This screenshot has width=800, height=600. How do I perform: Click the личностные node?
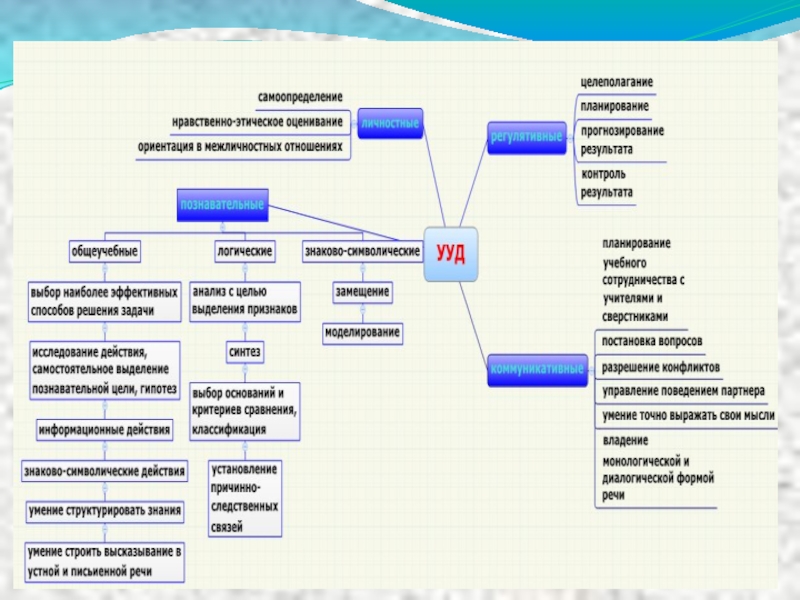click(x=390, y=123)
